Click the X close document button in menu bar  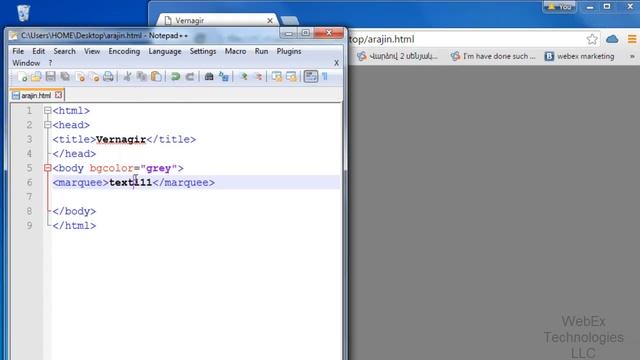pyautogui.click(x=336, y=63)
